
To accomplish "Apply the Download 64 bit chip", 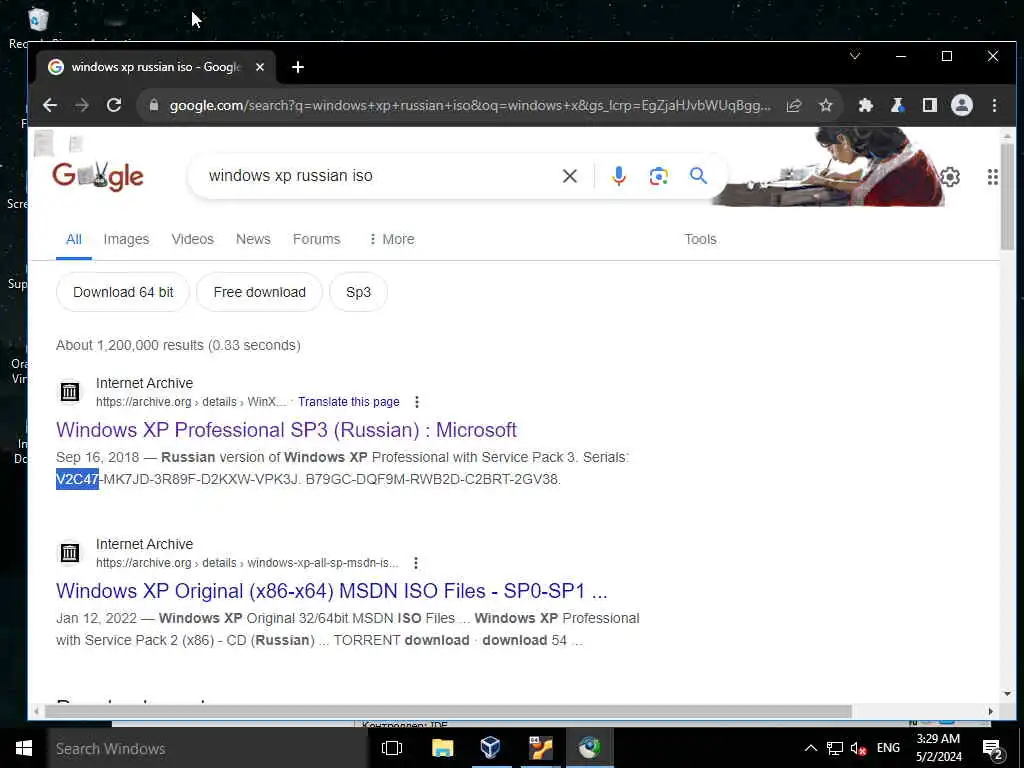I will click(x=123, y=292).
